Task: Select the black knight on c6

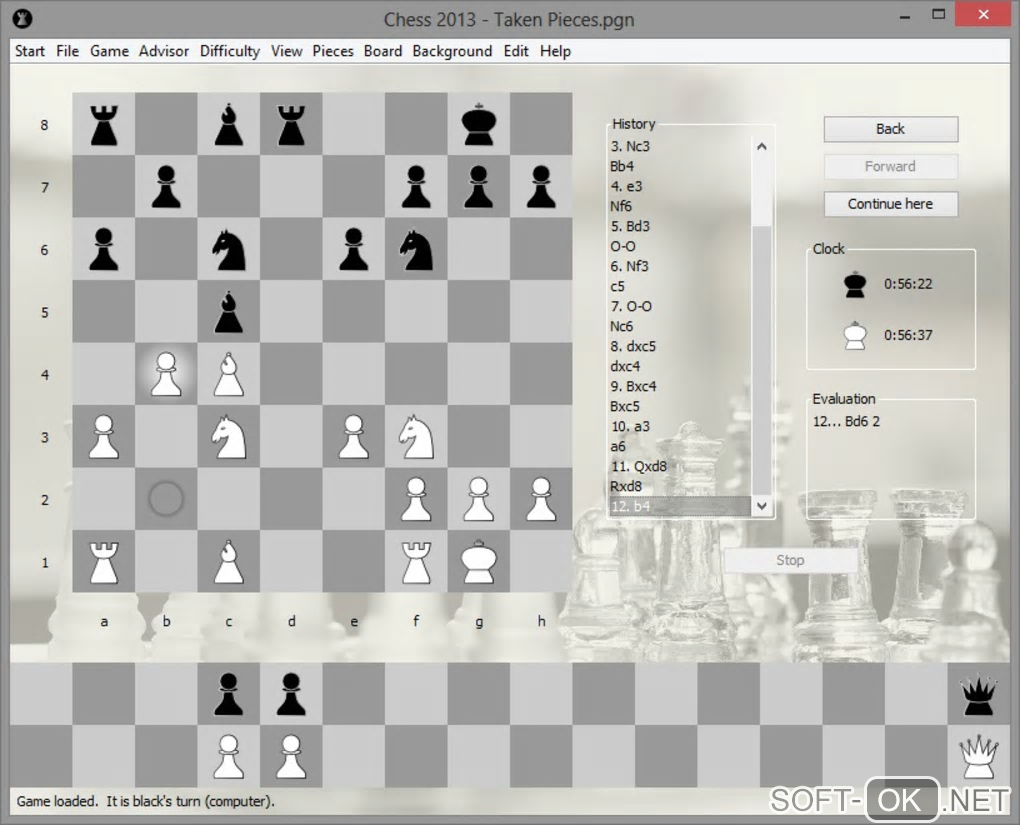Action: [229, 250]
